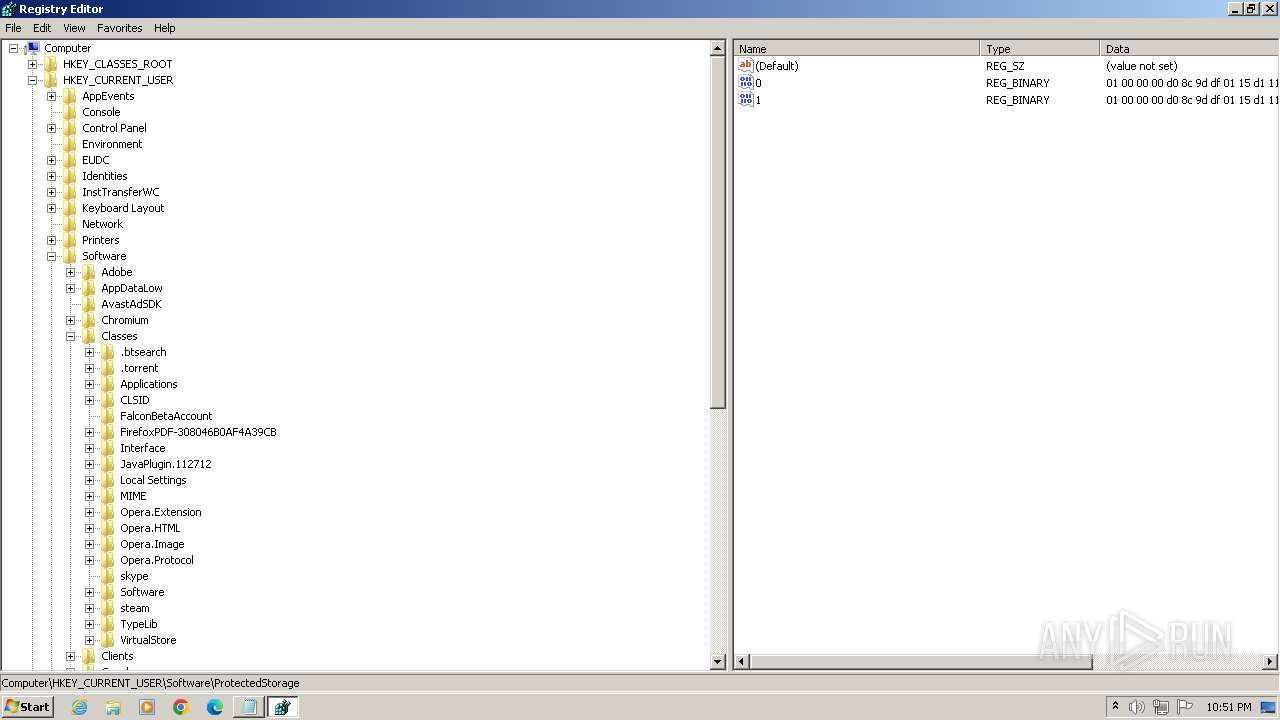This screenshot has width=1280, height=720.
Task: Open Windows Media Player from taskbar
Action: point(147,707)
